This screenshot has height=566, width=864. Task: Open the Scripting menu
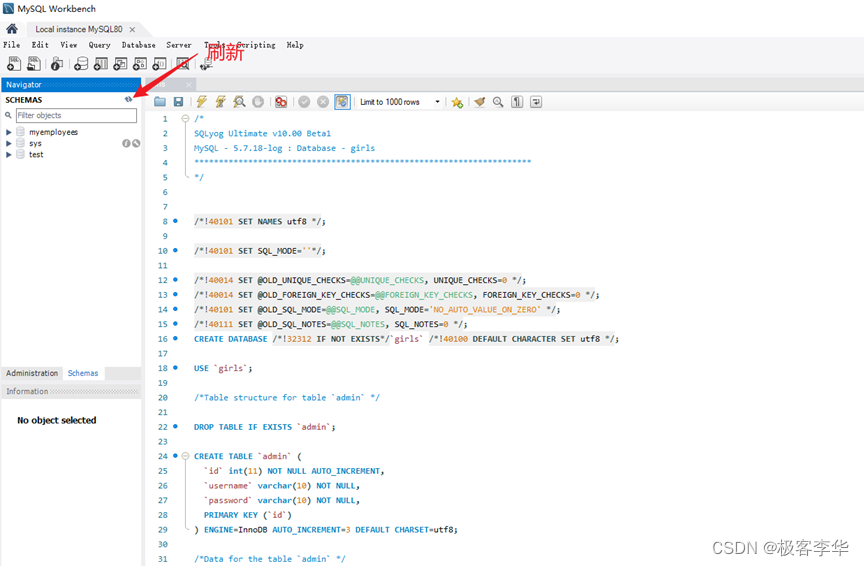tap(256, 45)
